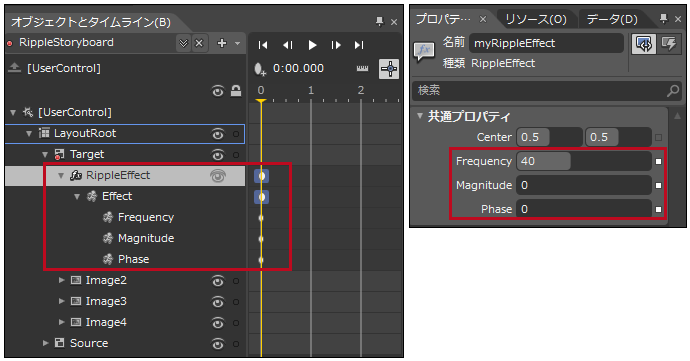
Task: Hide the LayoutRoot element
Action: (217, 134)
